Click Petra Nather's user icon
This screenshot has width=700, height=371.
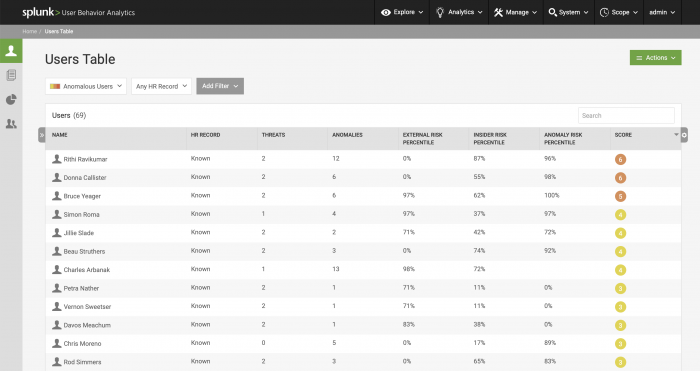coord(57,288)
